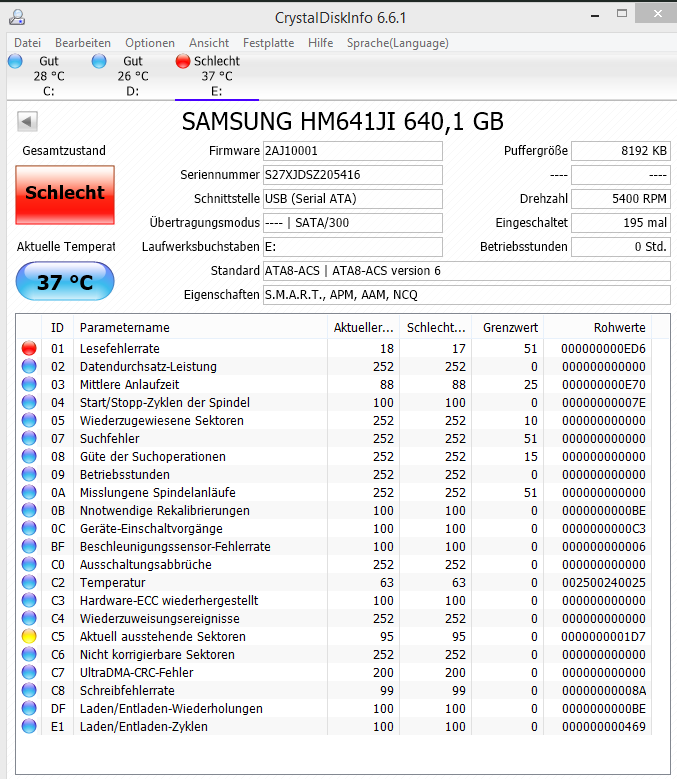Click status icon of Geräte-Einschaltvorgänge row
Screen dimensions: 677x779
click(29, 528)
